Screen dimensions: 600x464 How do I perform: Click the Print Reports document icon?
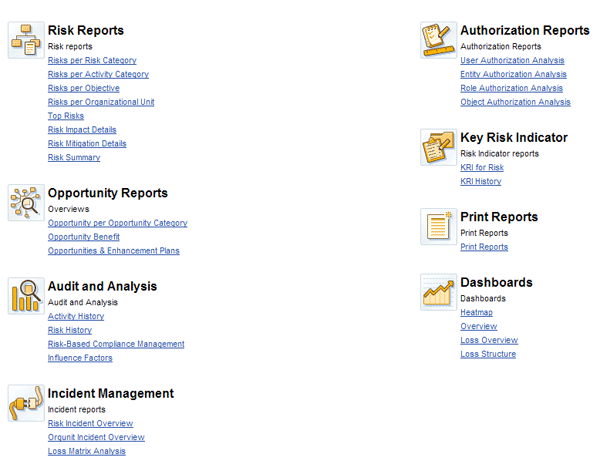[x=439, y=226]
